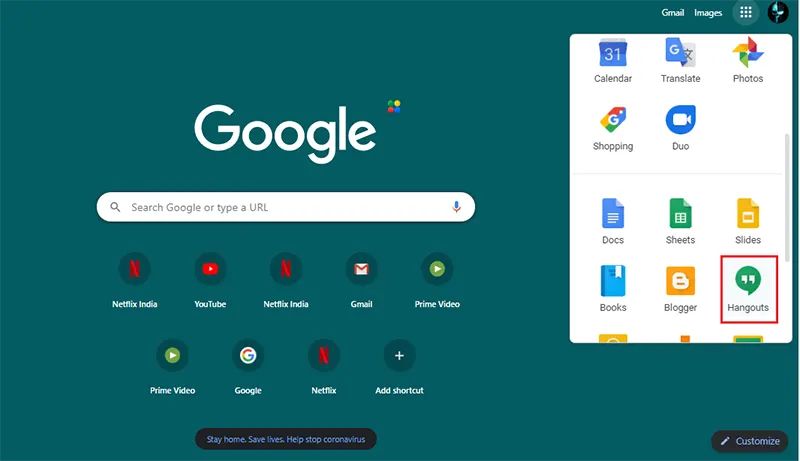
Task: Open the Netflix India shortcut next to Gmail
Action: [x=286, y=280]
